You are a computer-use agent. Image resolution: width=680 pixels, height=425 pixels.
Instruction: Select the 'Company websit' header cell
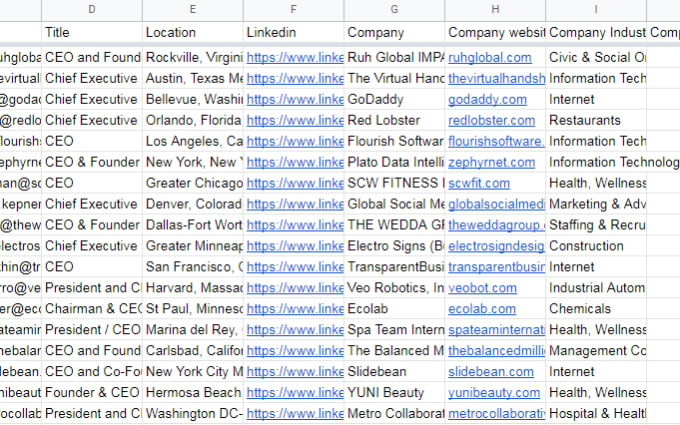(495, 32)
